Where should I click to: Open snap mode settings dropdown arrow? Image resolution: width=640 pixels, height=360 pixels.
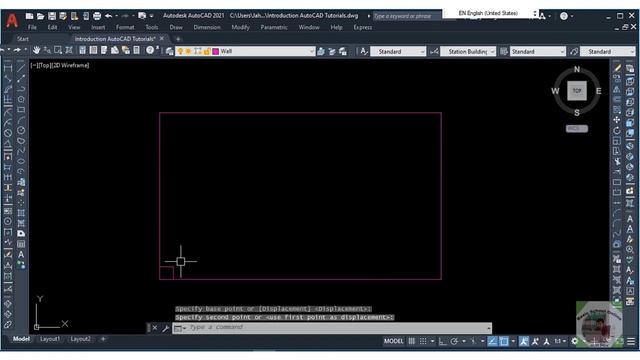(x=432, y=341)
